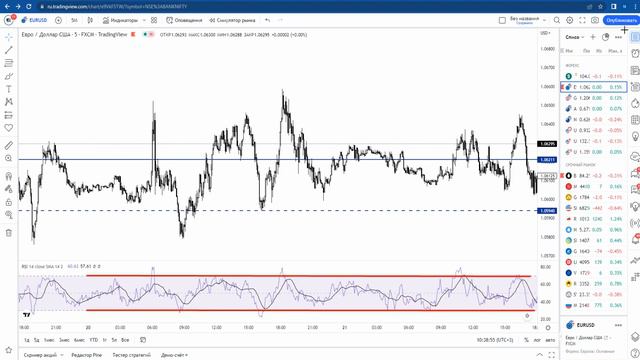Screen dimensions: 640x360
Task: Select the Все date range
Action: pyautogui.click(x=125, y=340)
